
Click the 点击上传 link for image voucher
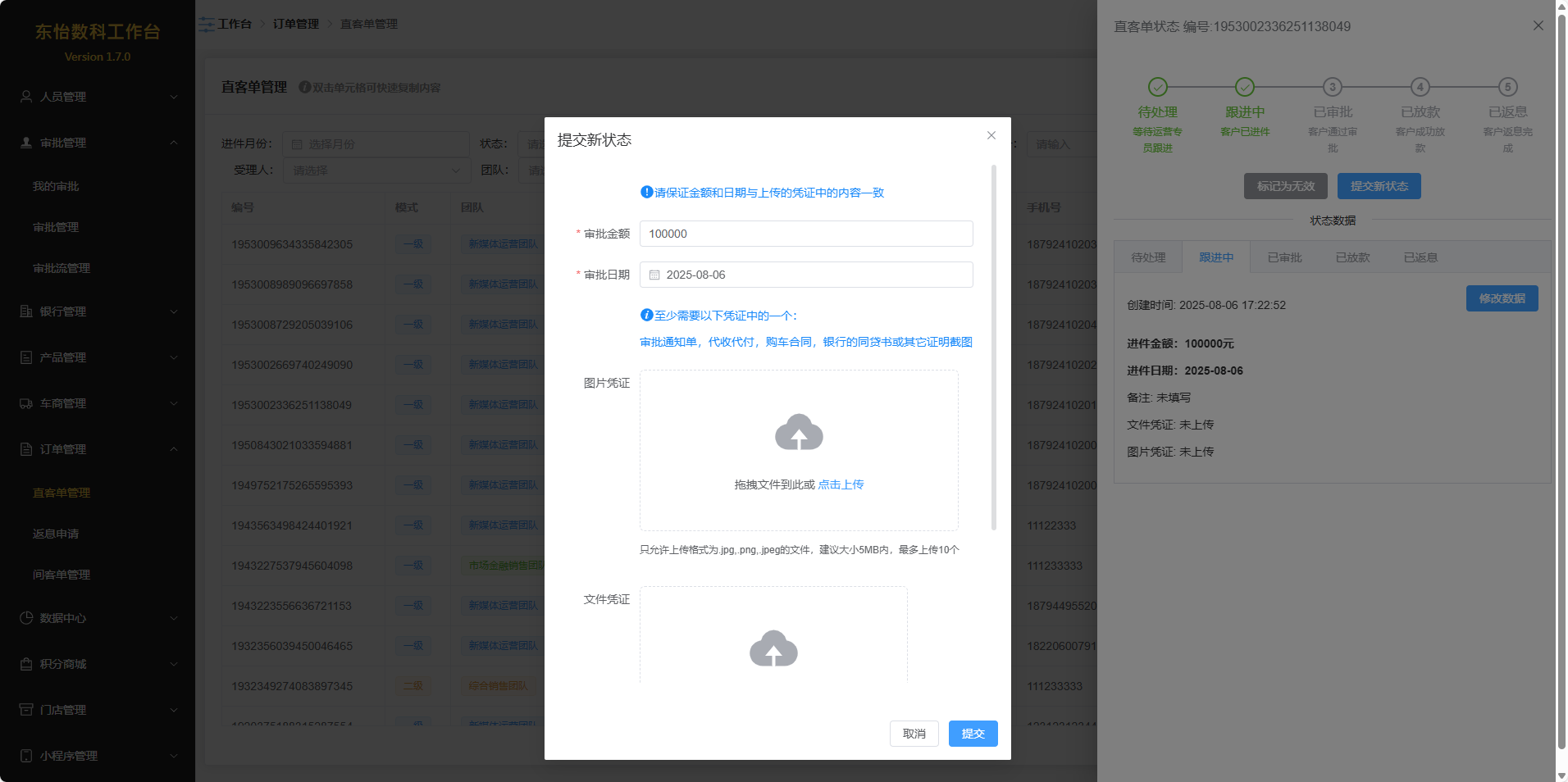coord(841,484)
